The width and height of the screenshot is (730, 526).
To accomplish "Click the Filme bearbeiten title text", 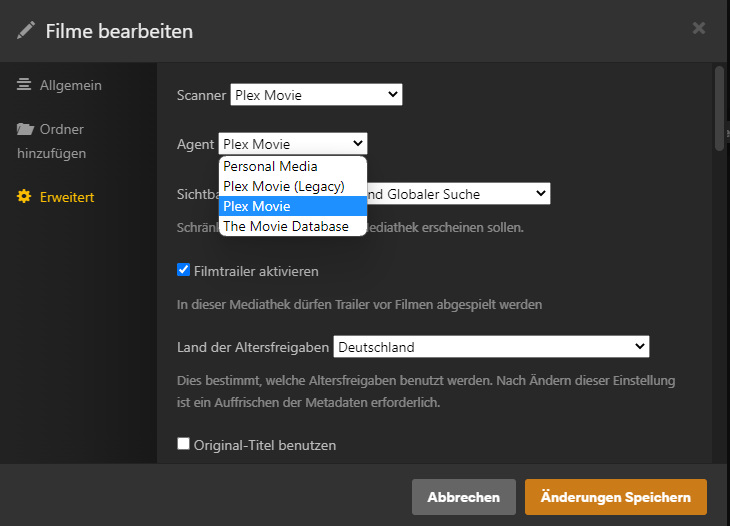I will point(119,31).
